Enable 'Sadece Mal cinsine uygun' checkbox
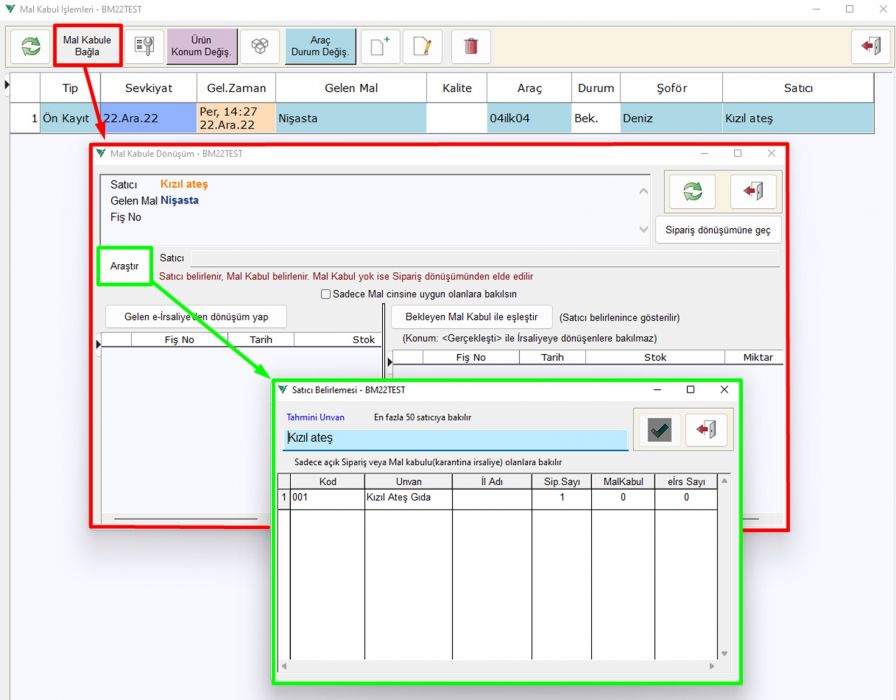 (326, 294)
